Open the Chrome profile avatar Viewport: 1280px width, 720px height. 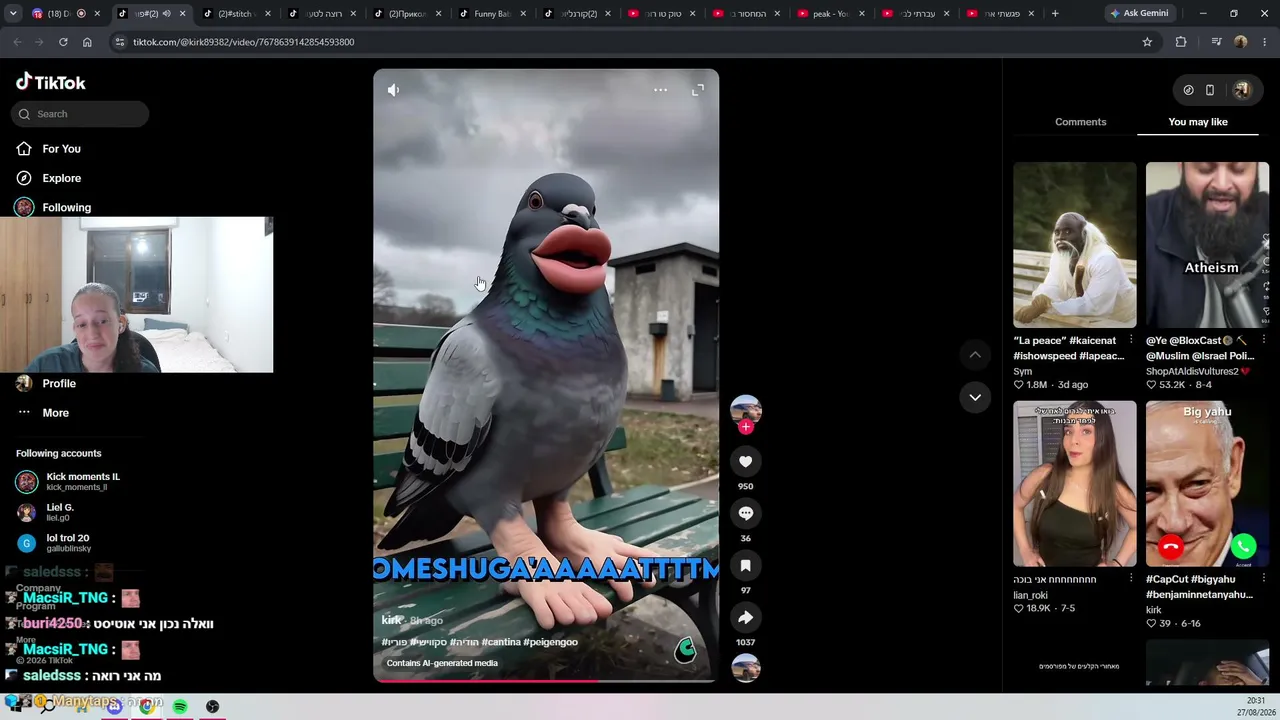click(x=1241, y=42)
